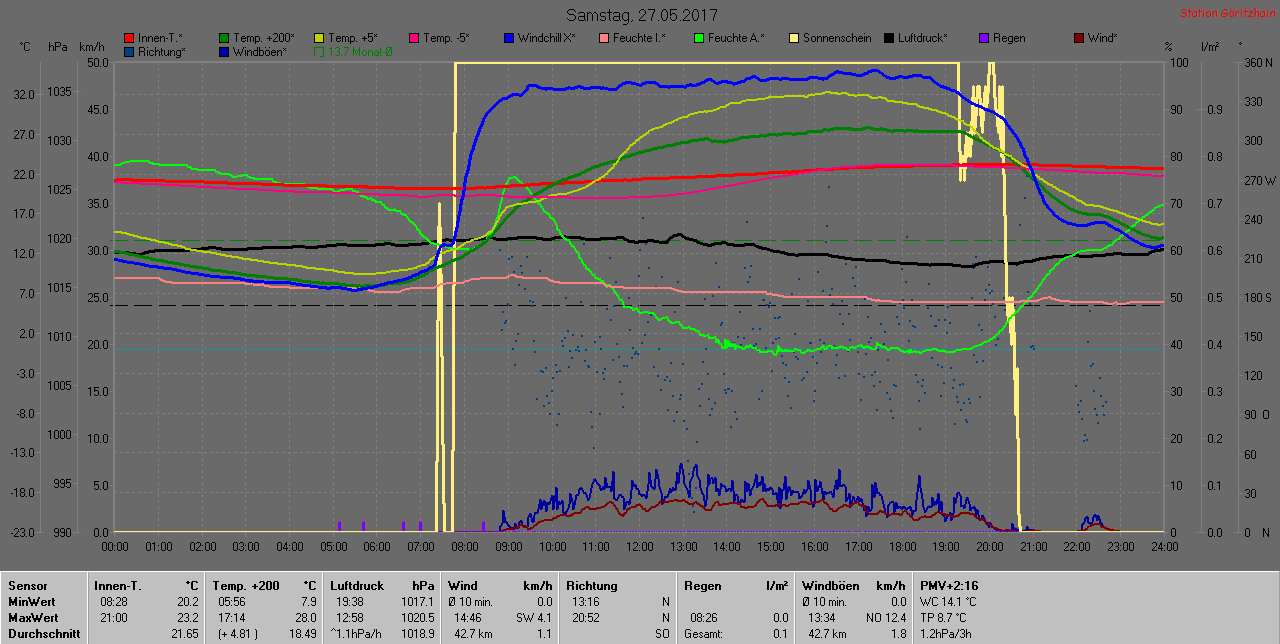The width and height of the screenshot is (1280, 644).
Task: Toggle the 13.7 Monat-Ø checkbox
Action: 319,52
